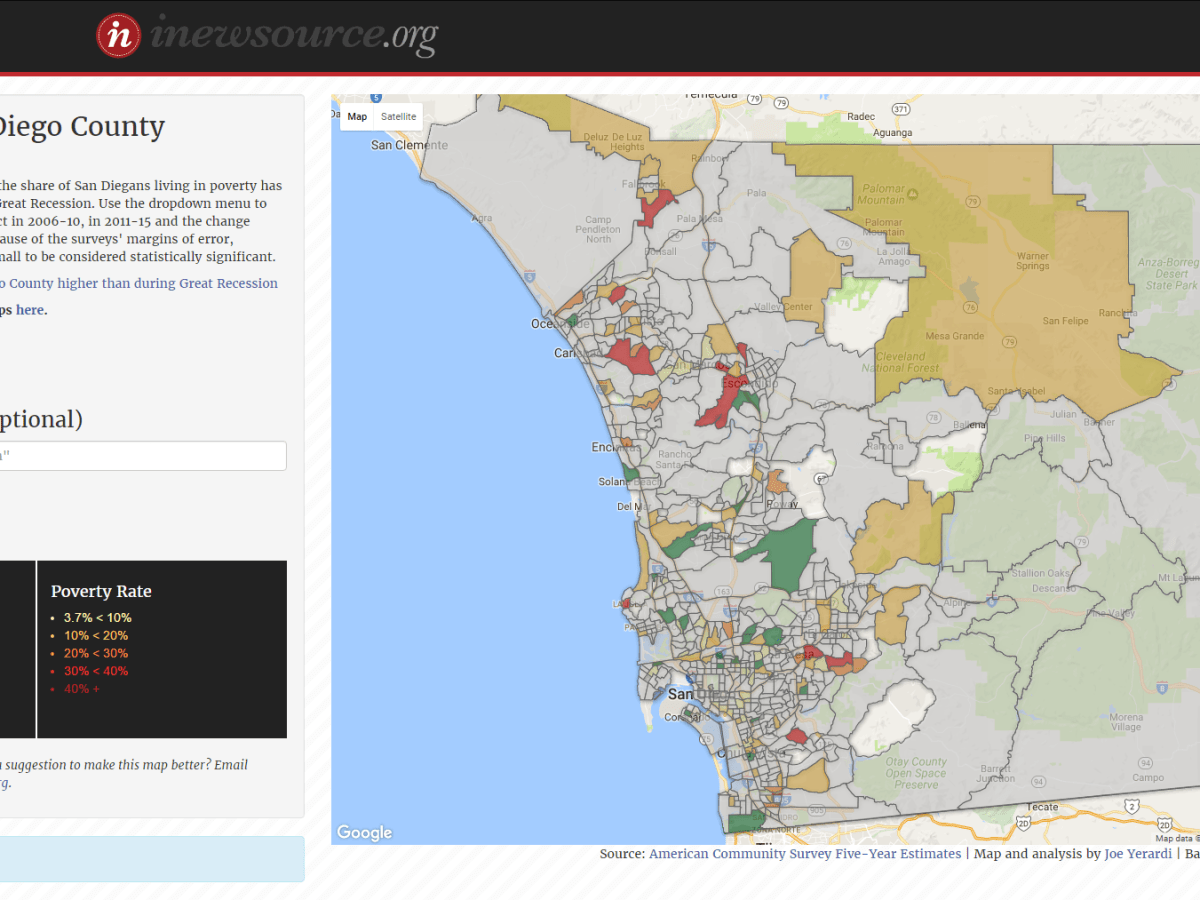Click the Morena Village map label
The height and width of the screenshot is (900, 1200).
(x=1126, y=722)
